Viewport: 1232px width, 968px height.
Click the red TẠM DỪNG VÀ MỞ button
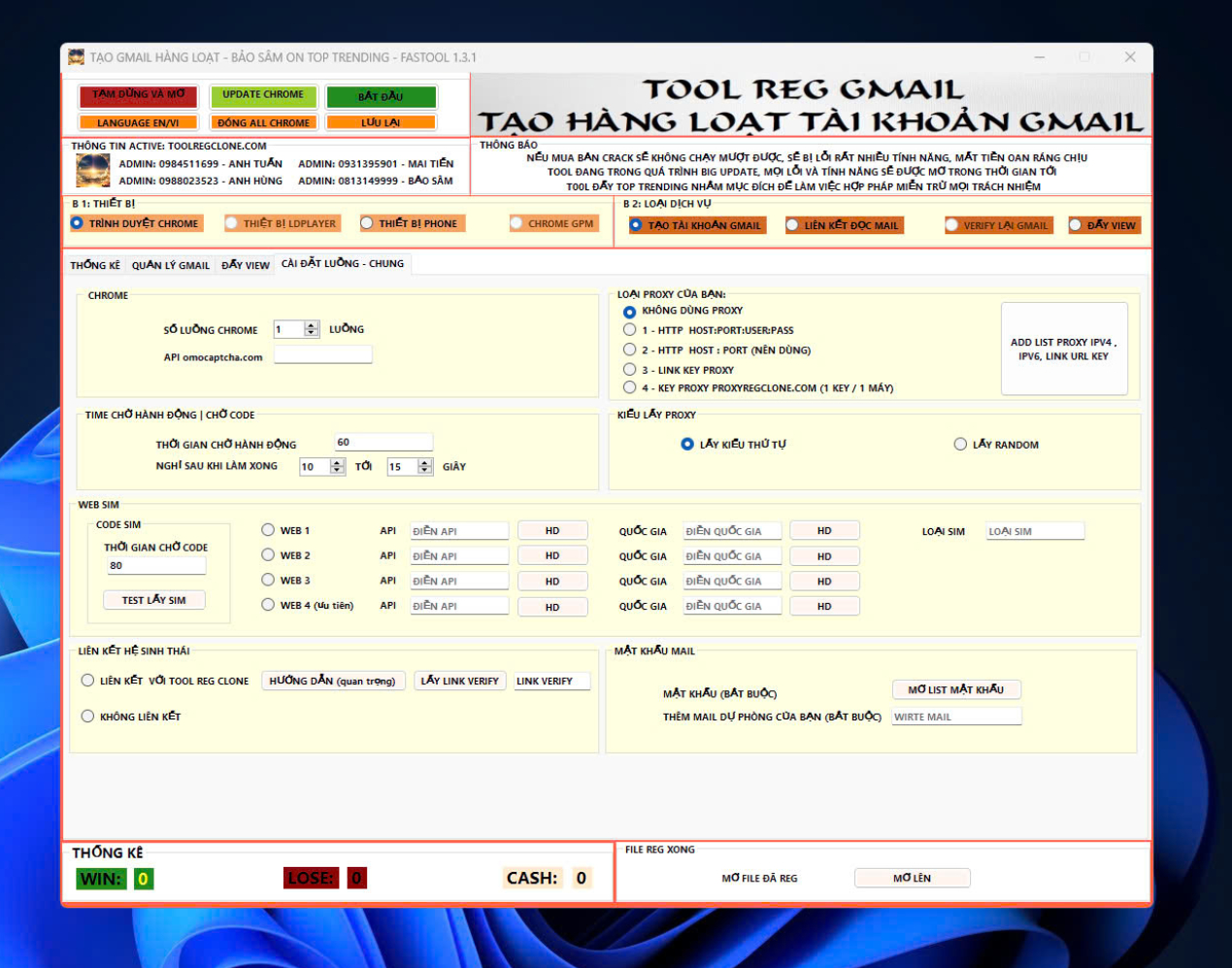click(x=138, y=96)
